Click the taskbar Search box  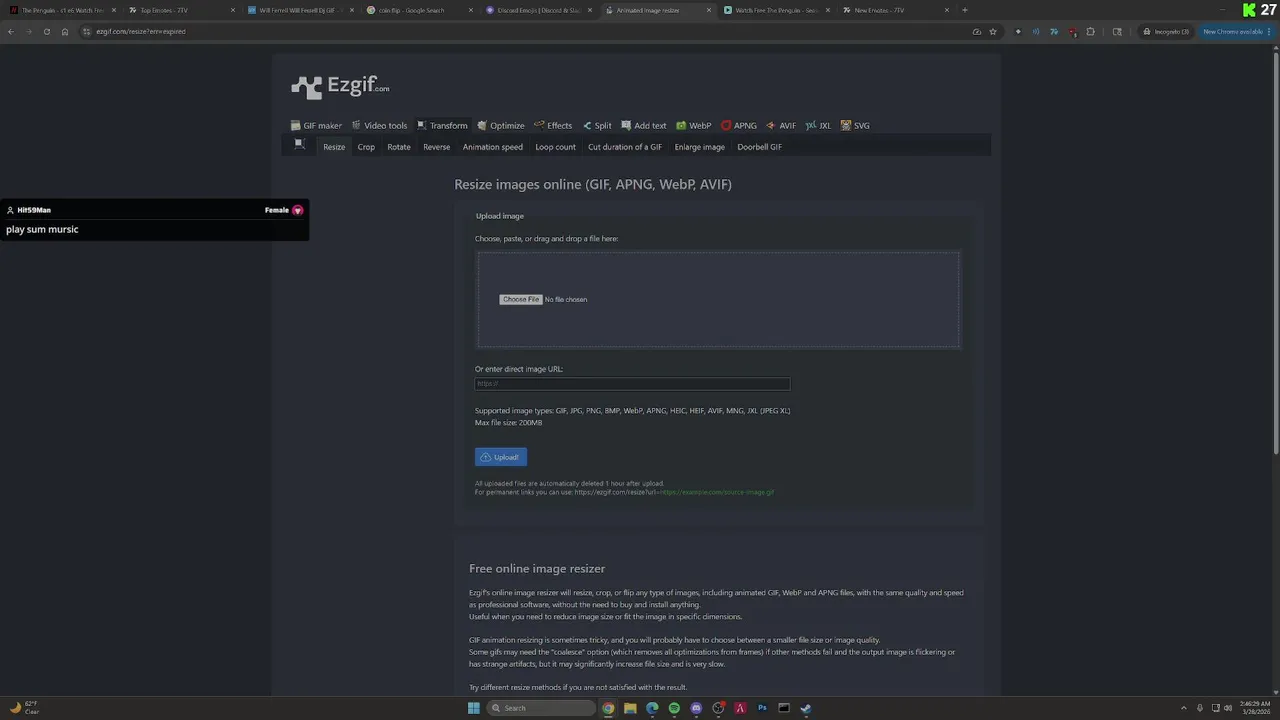pos(541,708)
